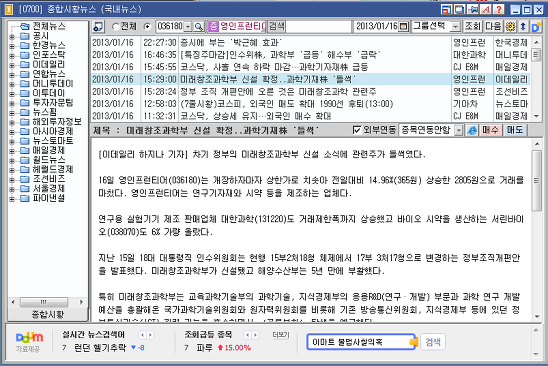Select the 해외투자정보 folder
The height and width of the screenshot is (366, 548).
point(57,122)
